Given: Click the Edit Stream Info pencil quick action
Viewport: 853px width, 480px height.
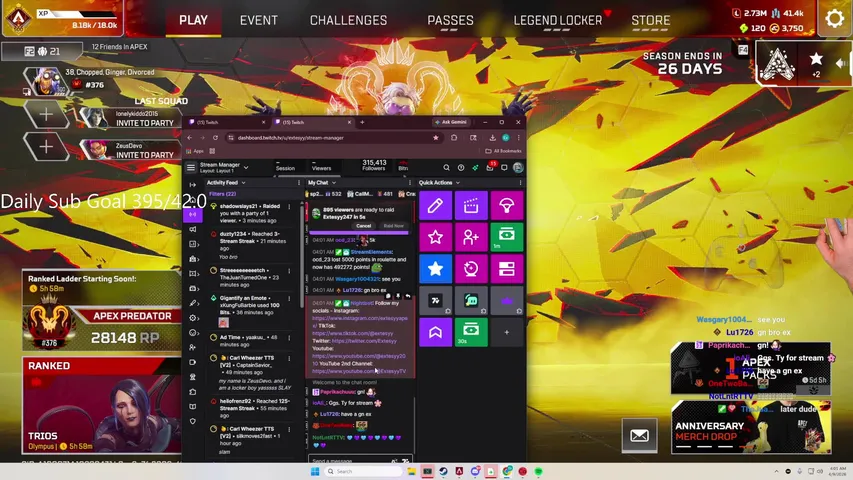Looking at the screenshot, I should (x=435, y=205).
